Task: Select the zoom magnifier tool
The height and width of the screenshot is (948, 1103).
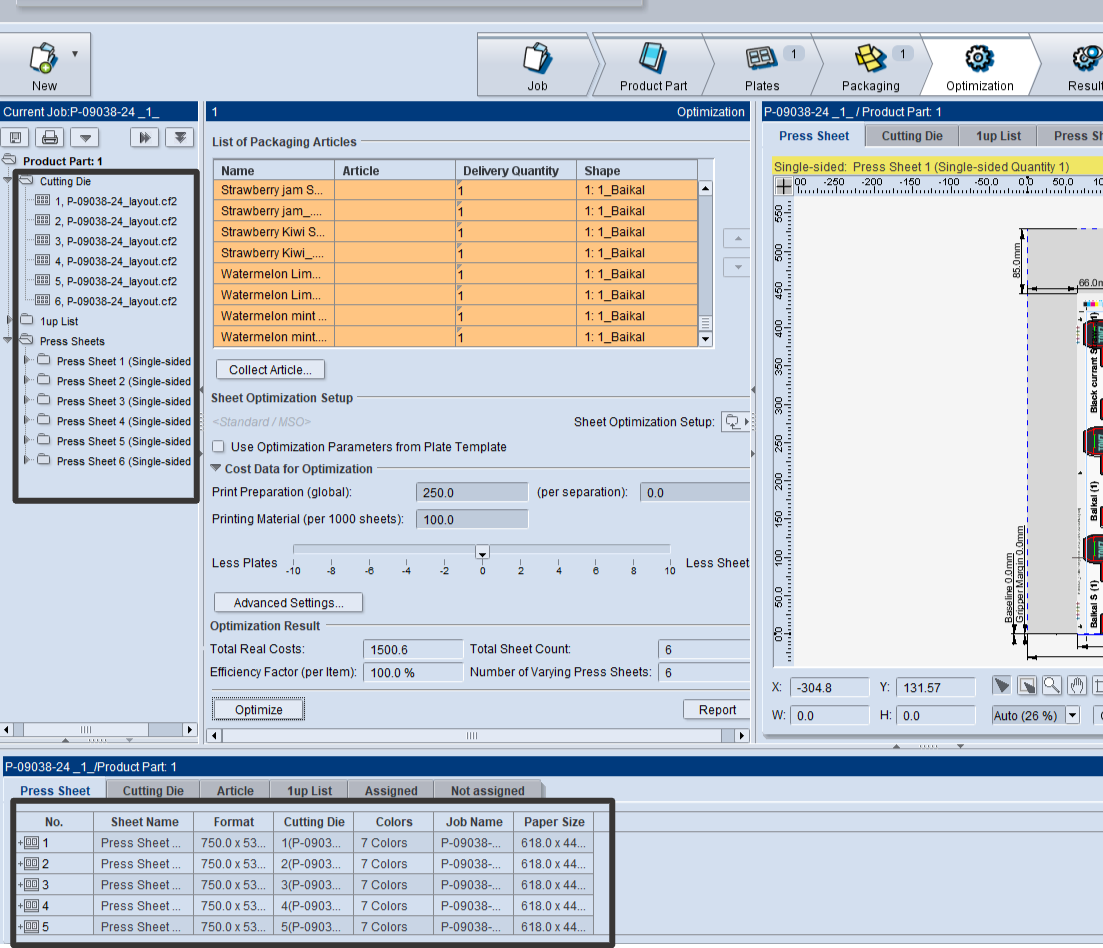Action: pos(1052,686)
